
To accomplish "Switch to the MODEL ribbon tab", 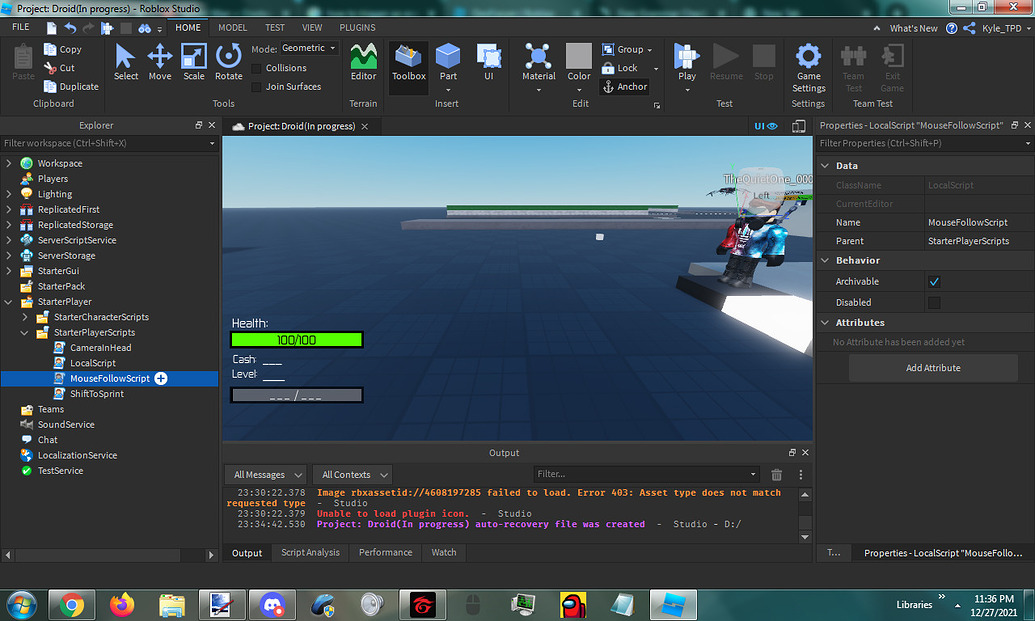I will pos(232,28).
